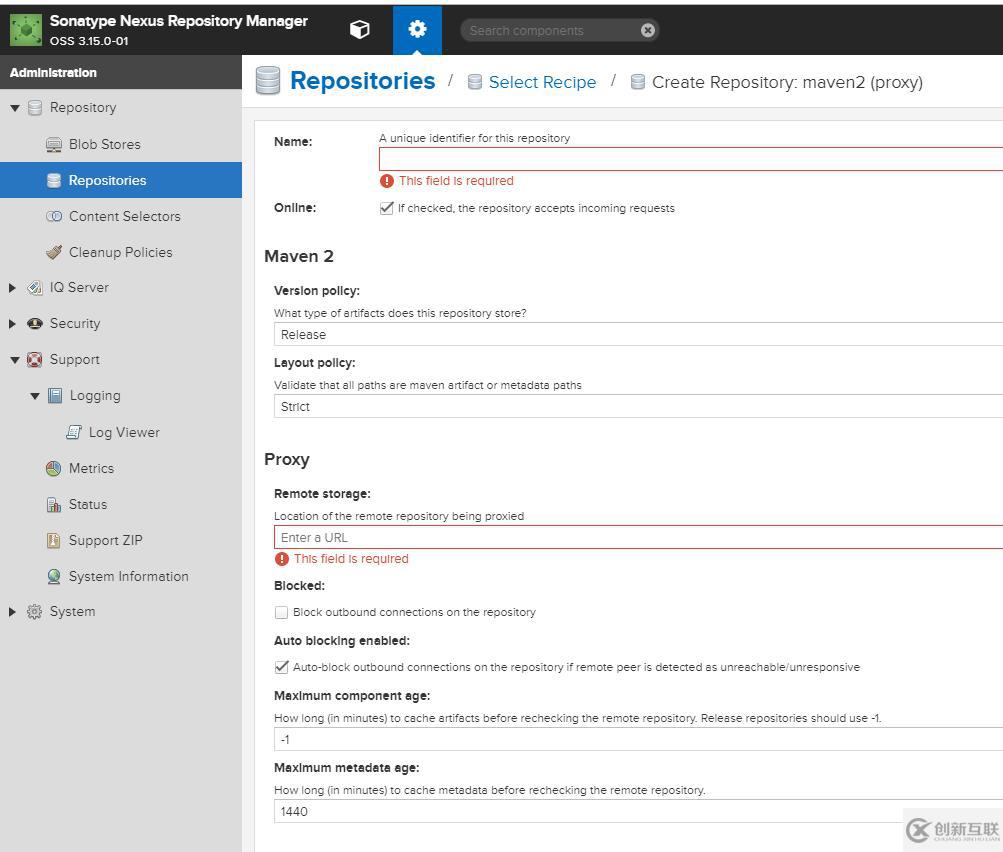This screenshot has width=1003, height=852.
Task: Expand the IQ Server tree node
Action: [x=12, y=288]
